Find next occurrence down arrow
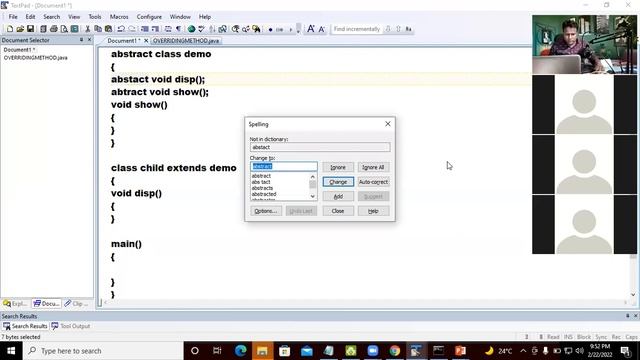This screenshot has width=640, height=360. (388, 29)
